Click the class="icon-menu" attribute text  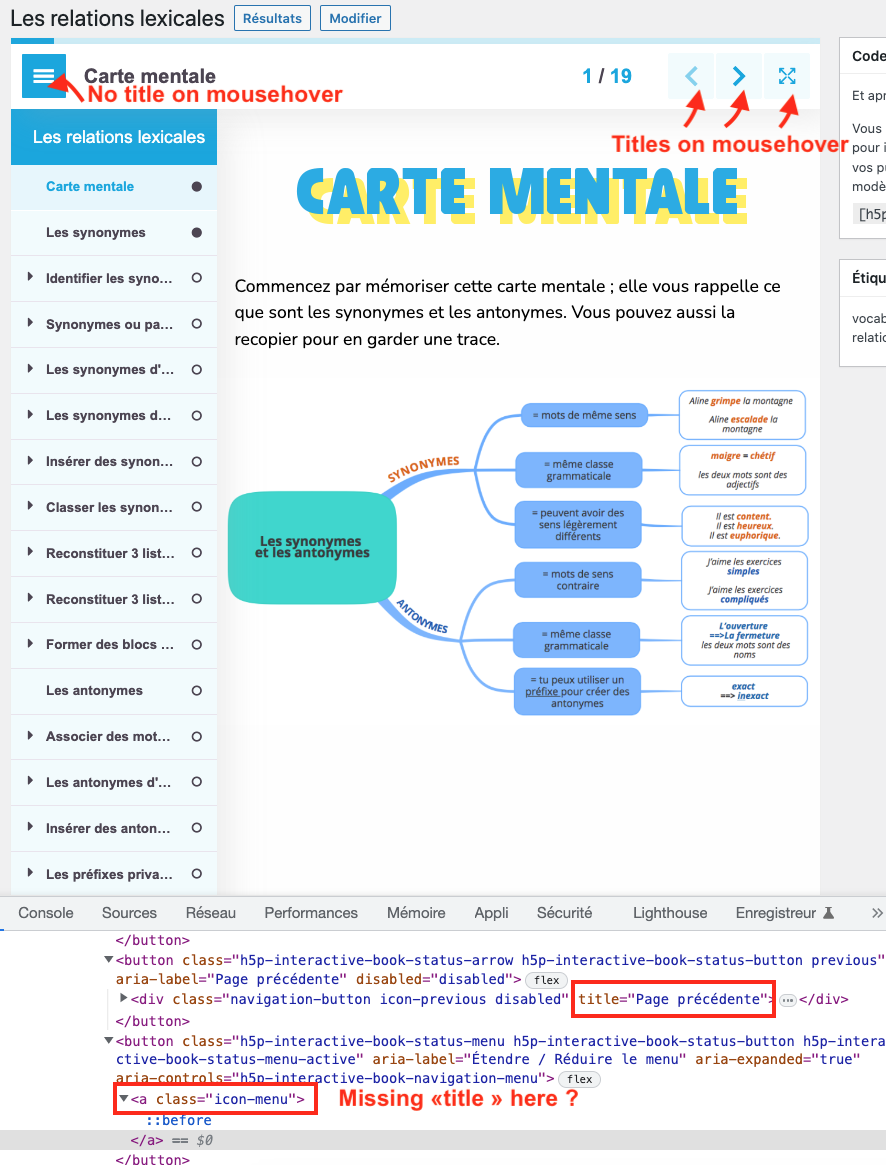click(226, 1099)
